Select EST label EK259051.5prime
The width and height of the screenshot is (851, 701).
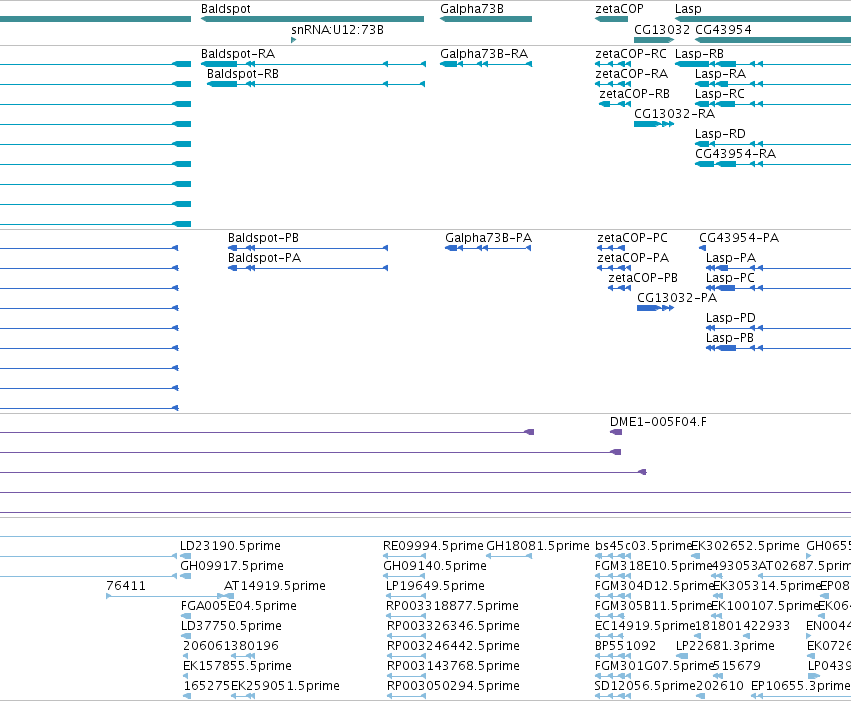285,686
